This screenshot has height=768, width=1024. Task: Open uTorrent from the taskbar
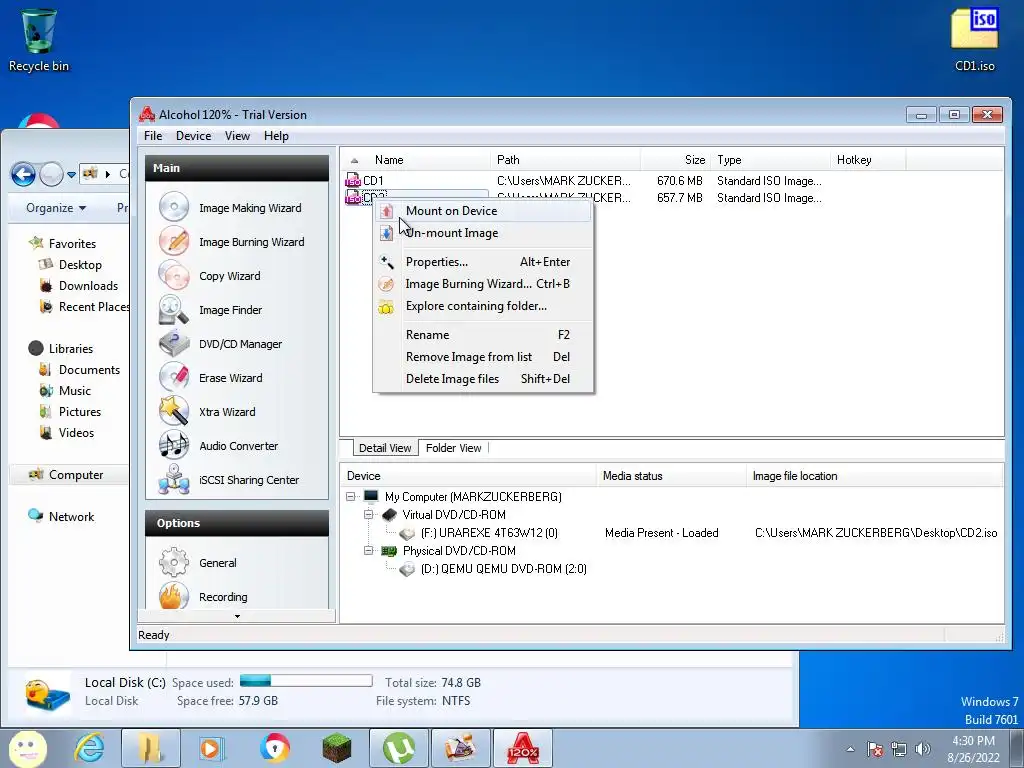(399, 748)
